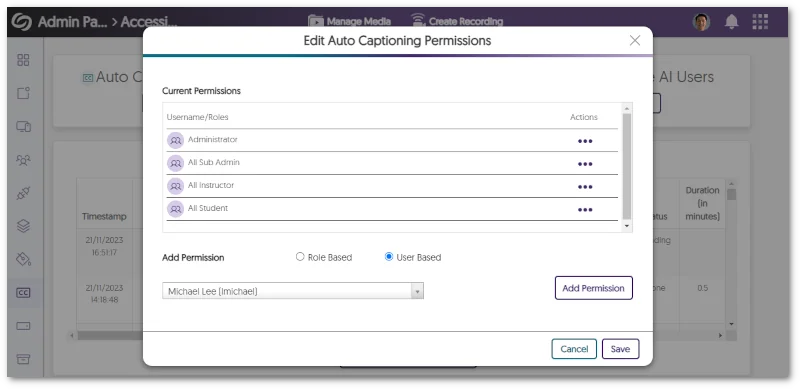Click permissions list scroll up arrow
This screenshot has width=800, height=389.
click(627, 108)
